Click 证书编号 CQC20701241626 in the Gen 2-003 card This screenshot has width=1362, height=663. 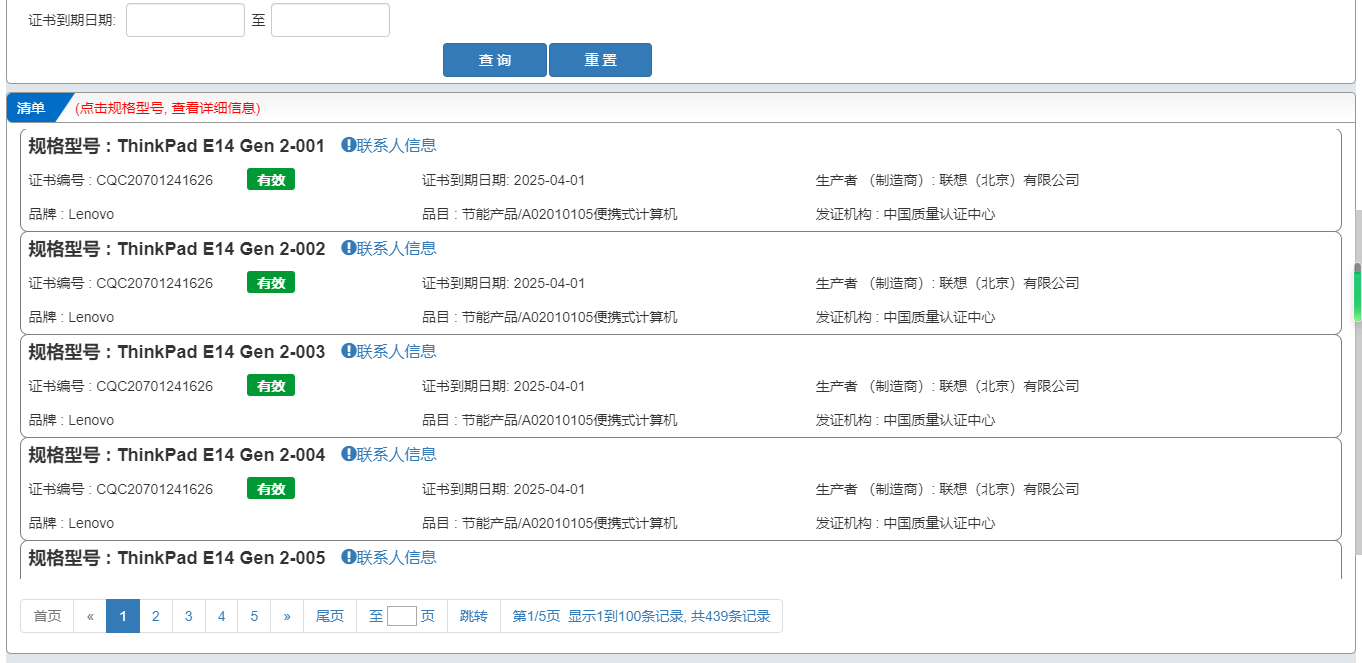[x=121, y=387]
